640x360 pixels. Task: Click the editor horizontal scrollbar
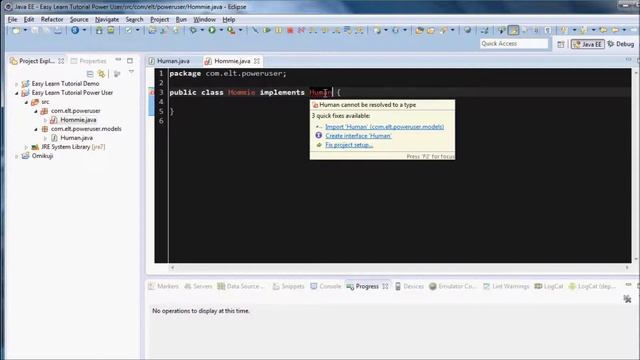[400, 268]
